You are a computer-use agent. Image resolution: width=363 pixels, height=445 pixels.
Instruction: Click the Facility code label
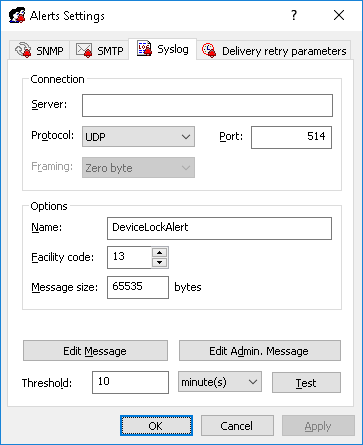point(63,257)
